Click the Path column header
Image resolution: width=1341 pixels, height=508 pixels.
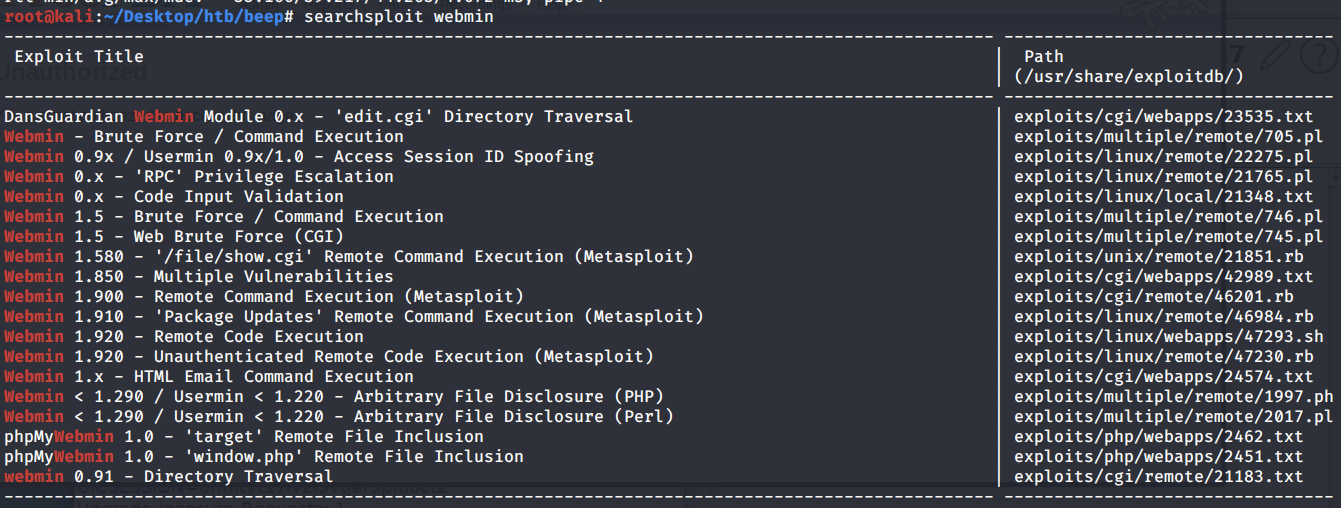coord(1043,57)
